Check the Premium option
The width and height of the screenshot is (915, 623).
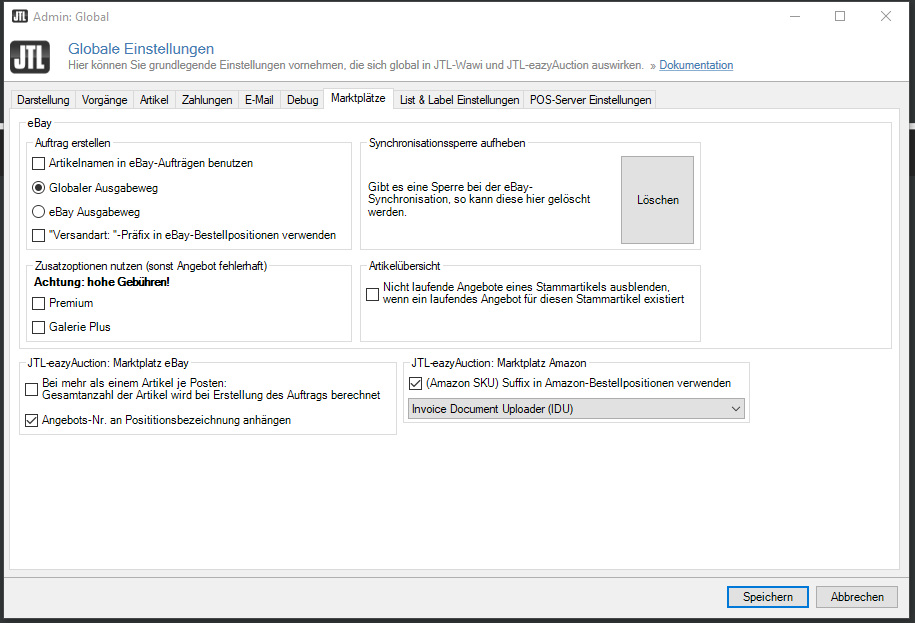38,303
